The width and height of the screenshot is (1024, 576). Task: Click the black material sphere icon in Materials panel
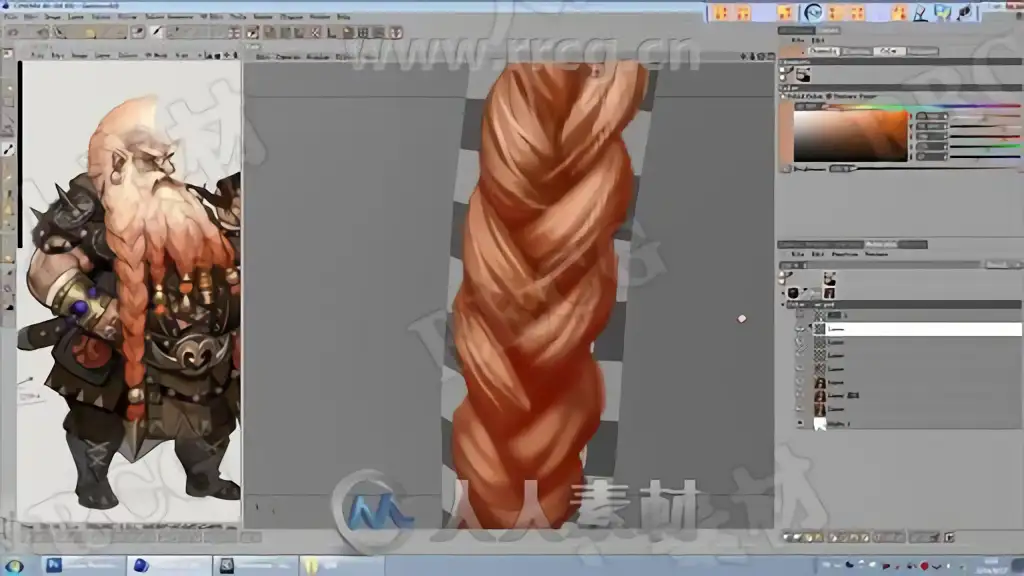(793, 293)
